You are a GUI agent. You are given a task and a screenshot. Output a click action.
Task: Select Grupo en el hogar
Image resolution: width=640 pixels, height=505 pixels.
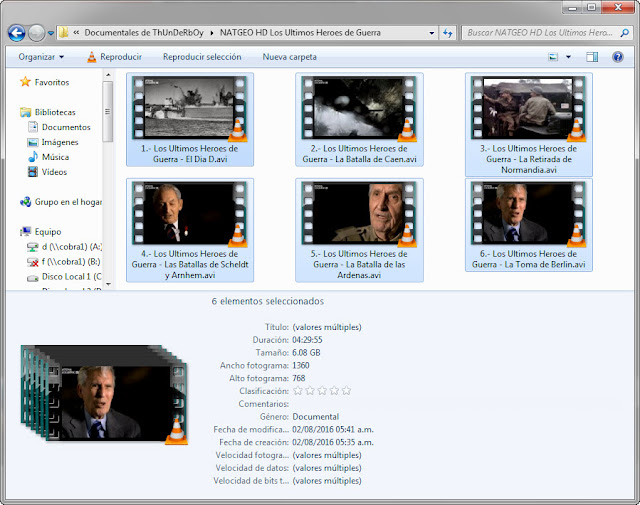(x=68, y=202)
